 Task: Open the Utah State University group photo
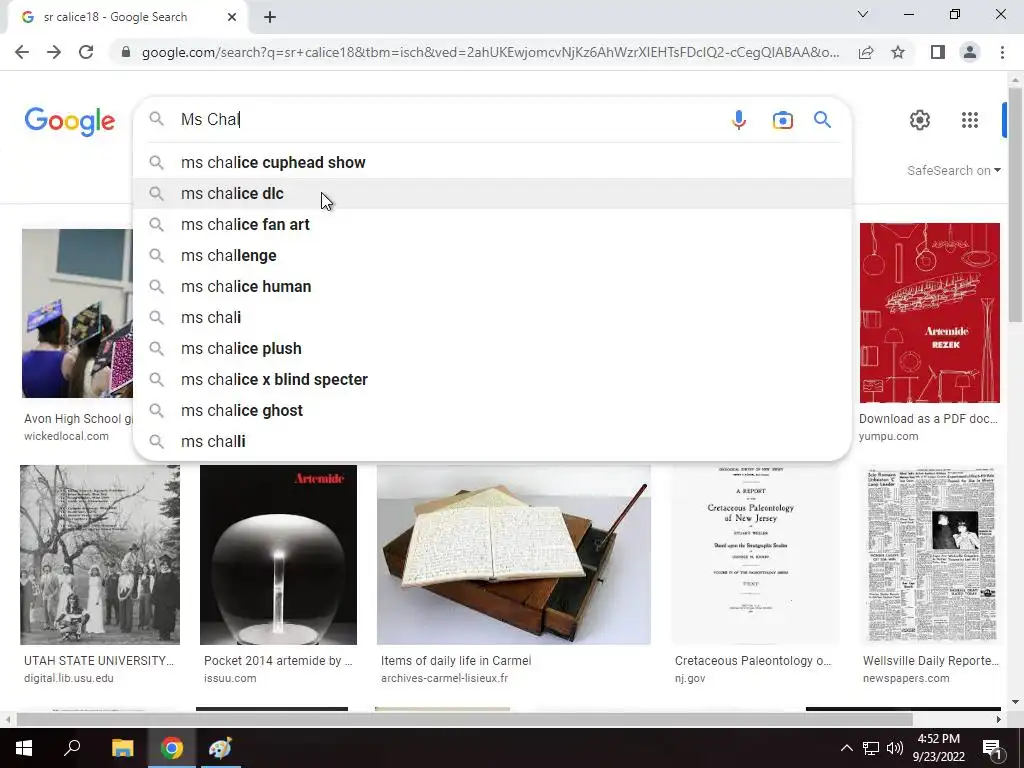point(100,555)
